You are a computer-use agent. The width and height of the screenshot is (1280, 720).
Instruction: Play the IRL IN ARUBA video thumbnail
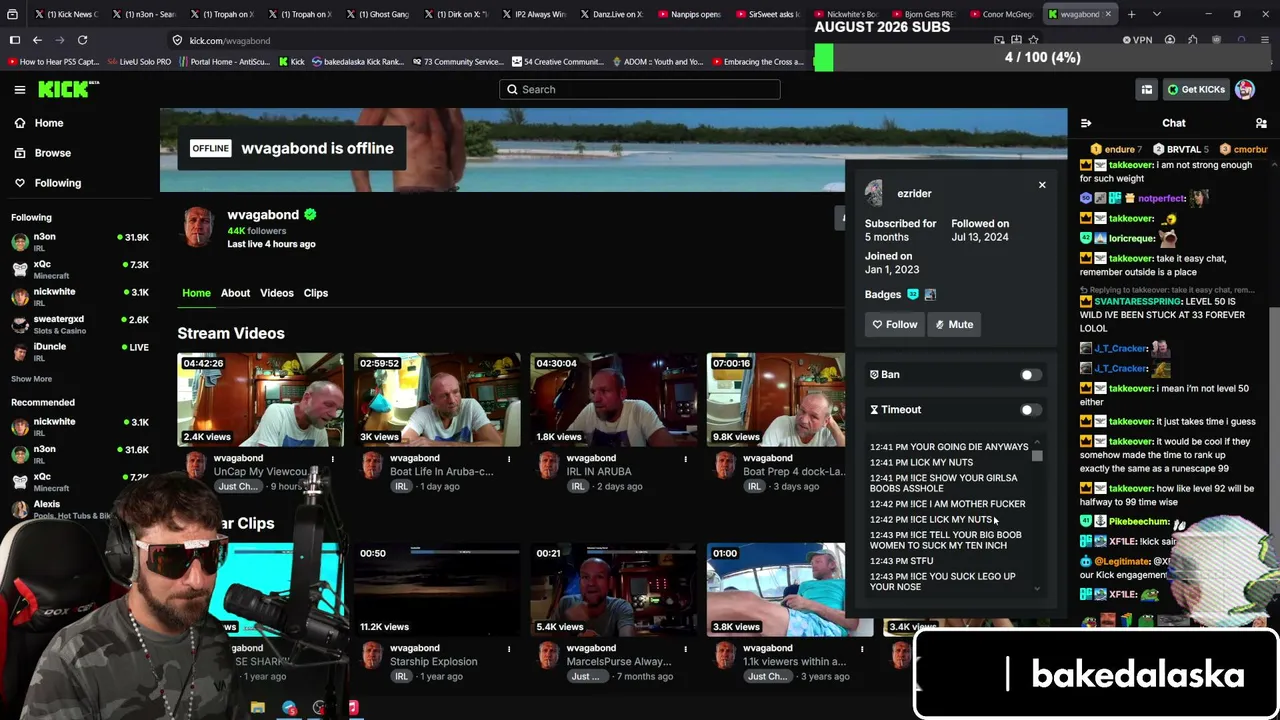click(613, 399)
